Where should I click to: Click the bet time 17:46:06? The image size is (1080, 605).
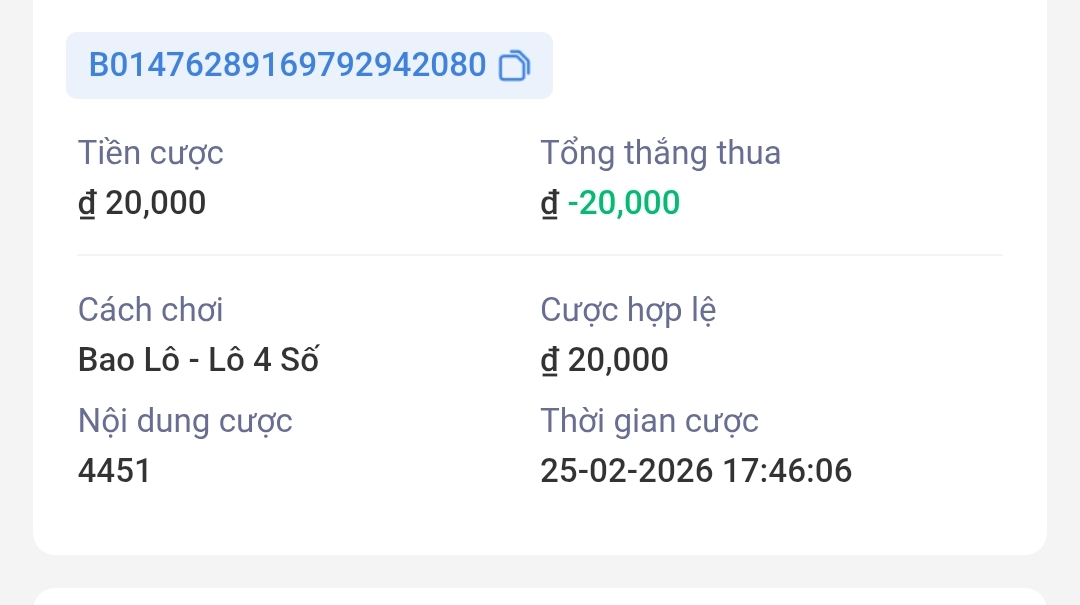pos(787,470)
